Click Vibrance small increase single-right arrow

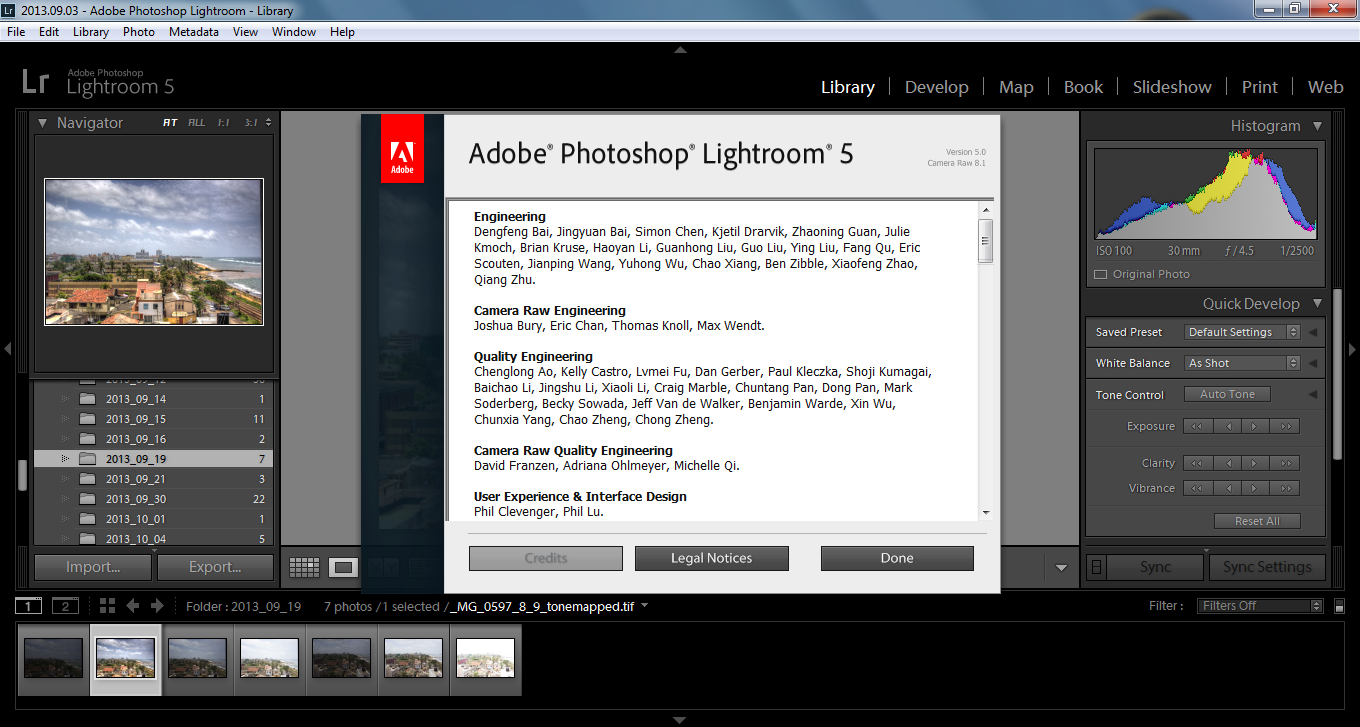pyautogui.click(x=1256, y=488)
